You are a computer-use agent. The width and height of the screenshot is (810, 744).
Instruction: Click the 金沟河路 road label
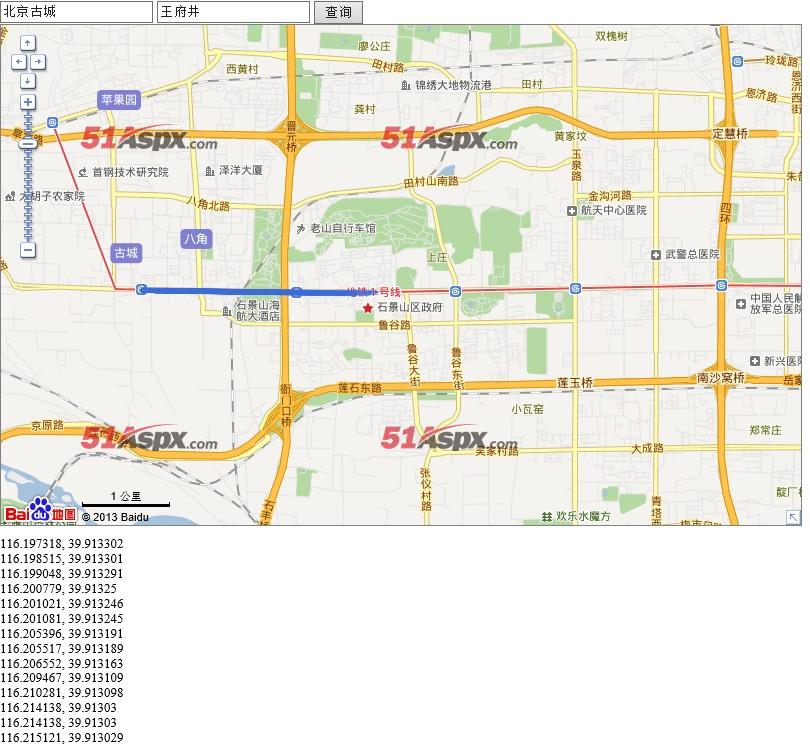610,195
